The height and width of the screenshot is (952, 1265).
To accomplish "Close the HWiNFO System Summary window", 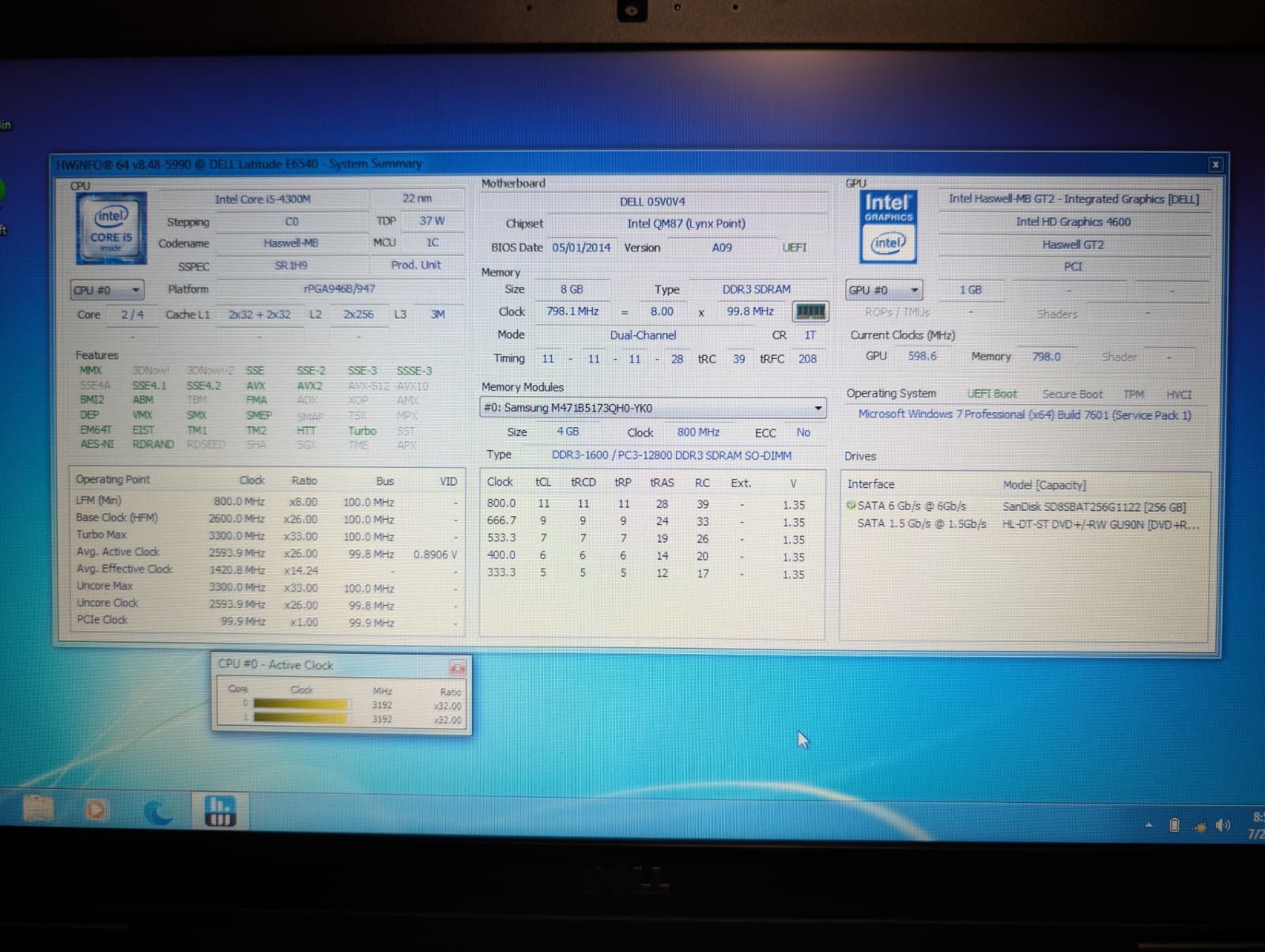I will [1215, 164].
